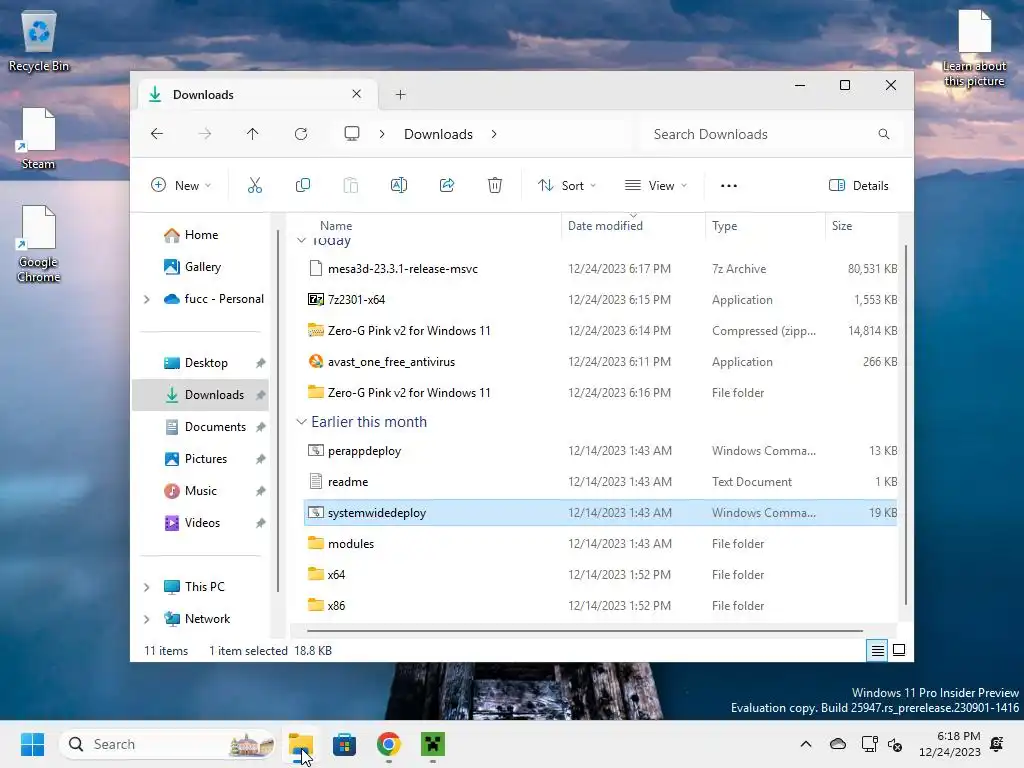Collapse the Earlier this month group
The image size is (1024, 768).
click(x=301, y=422)
